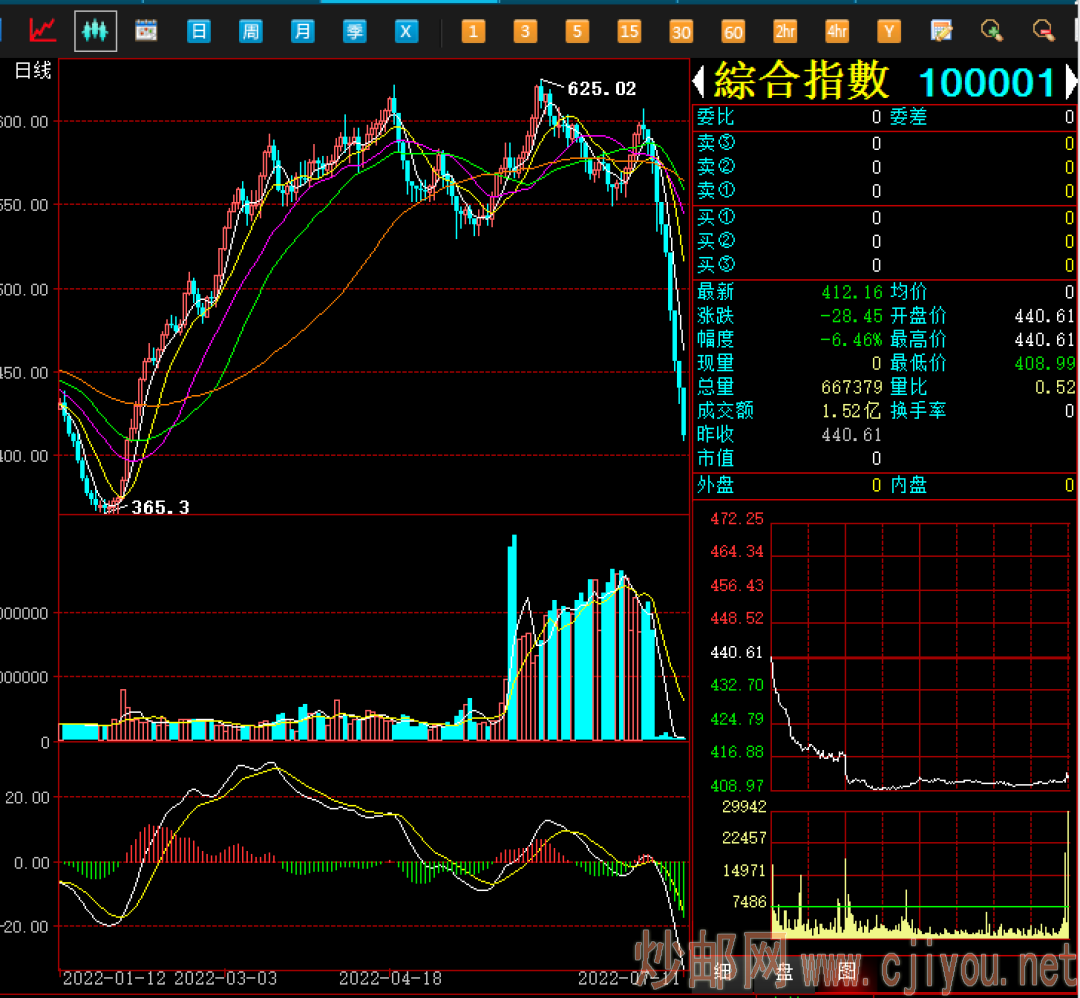Image resolution: width=1080 pixels, height=998 pixels.
Task: Click the 委差 label
Action: [x=908, y=116]
